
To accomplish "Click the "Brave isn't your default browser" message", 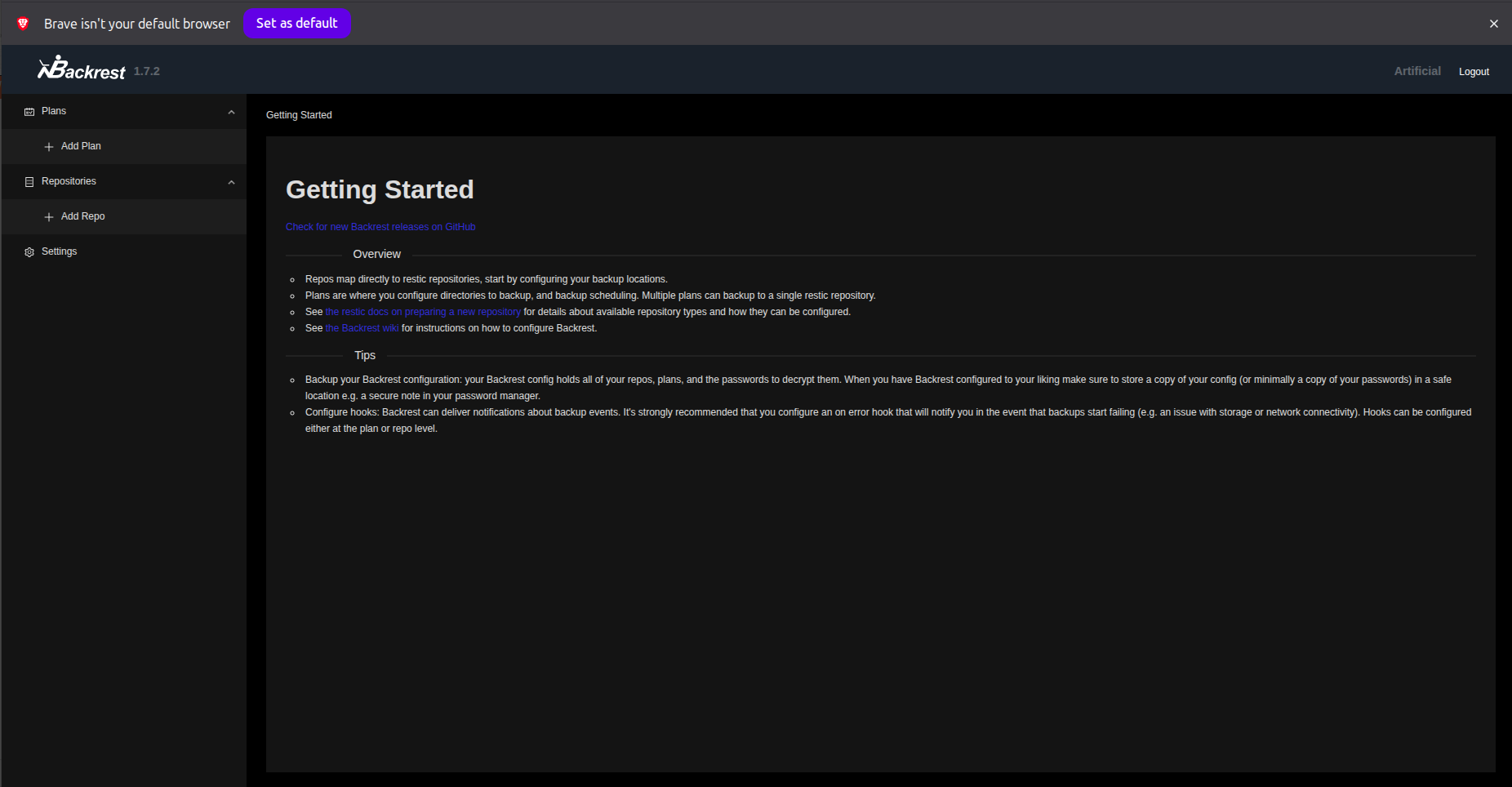I will pos(137,24).
